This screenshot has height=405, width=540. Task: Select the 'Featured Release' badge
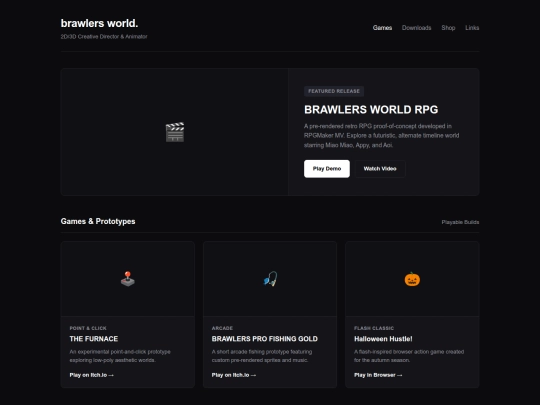(334, 91)
